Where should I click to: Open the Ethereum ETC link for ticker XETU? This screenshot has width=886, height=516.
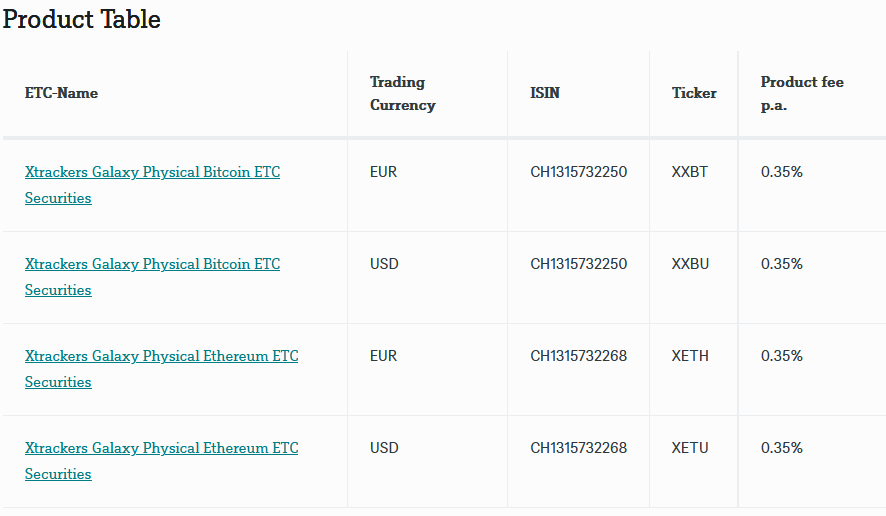tap(161, 448)
